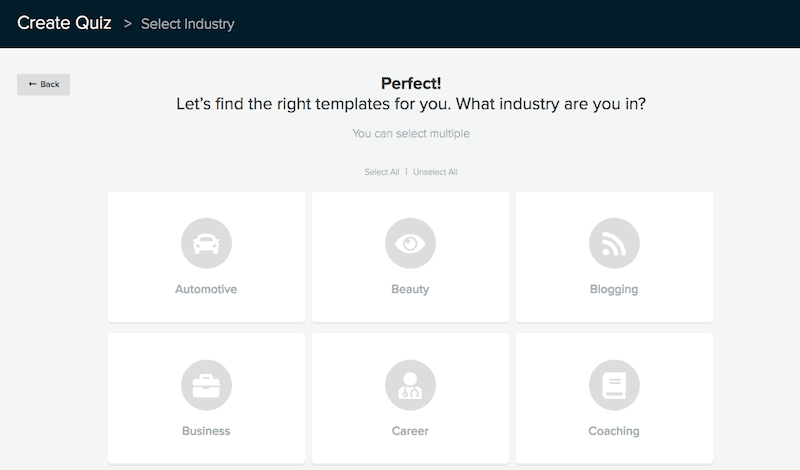Click the Select Industry breadcrumb item

coord(188,24)
